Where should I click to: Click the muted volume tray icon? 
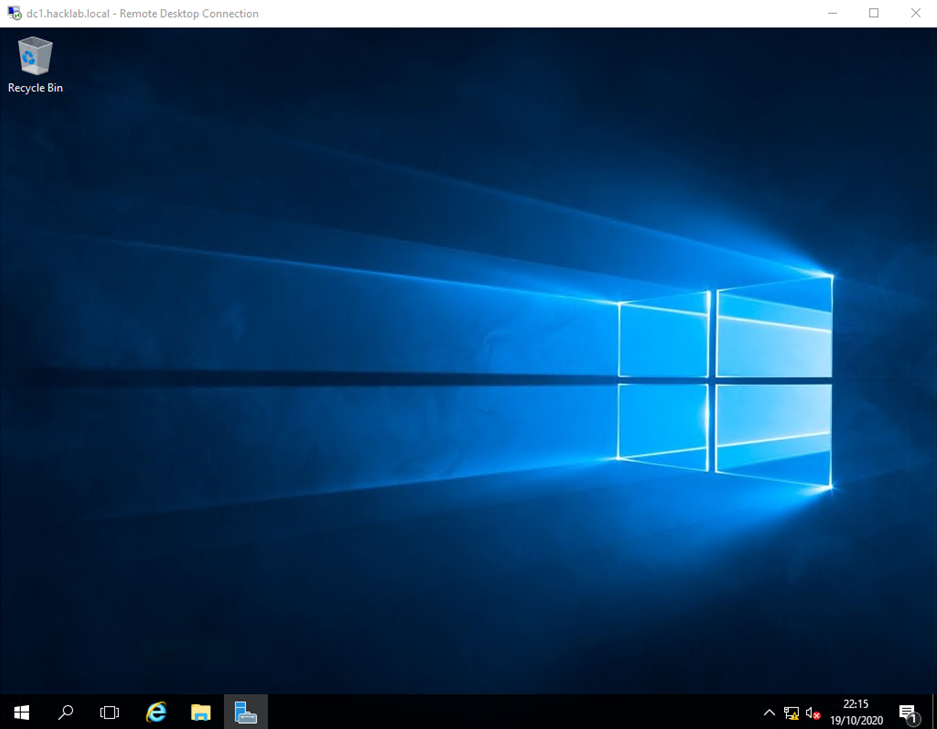[813, 713]
